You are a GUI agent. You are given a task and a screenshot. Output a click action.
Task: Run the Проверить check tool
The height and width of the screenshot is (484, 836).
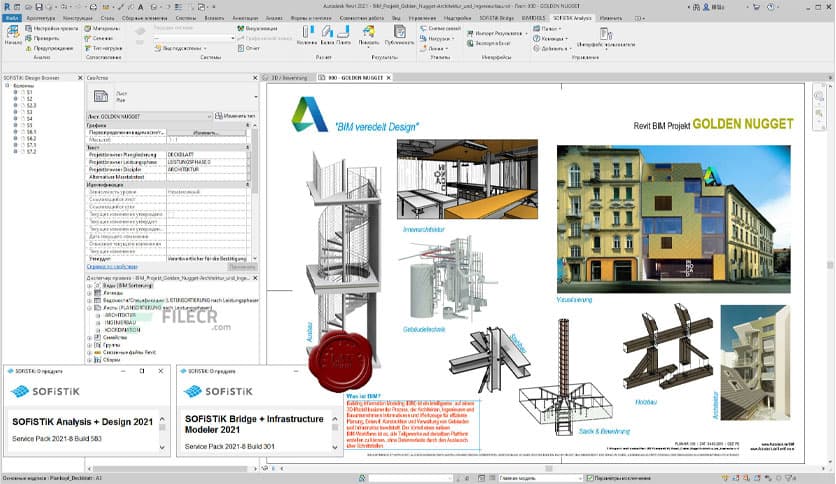click(x=42, y=38)
